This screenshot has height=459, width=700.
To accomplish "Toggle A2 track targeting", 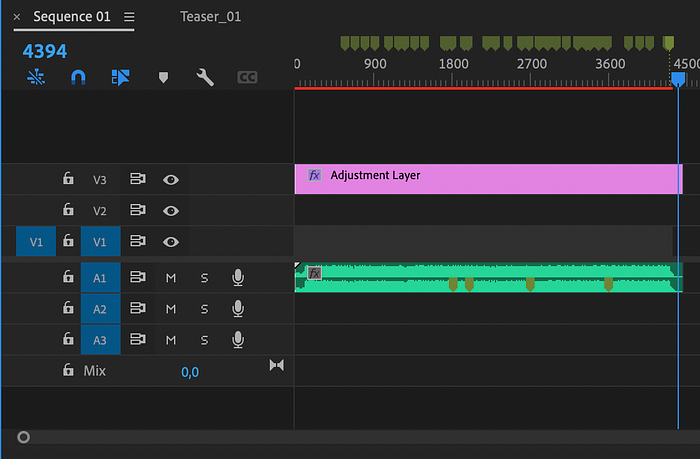I will click(100, 309).
